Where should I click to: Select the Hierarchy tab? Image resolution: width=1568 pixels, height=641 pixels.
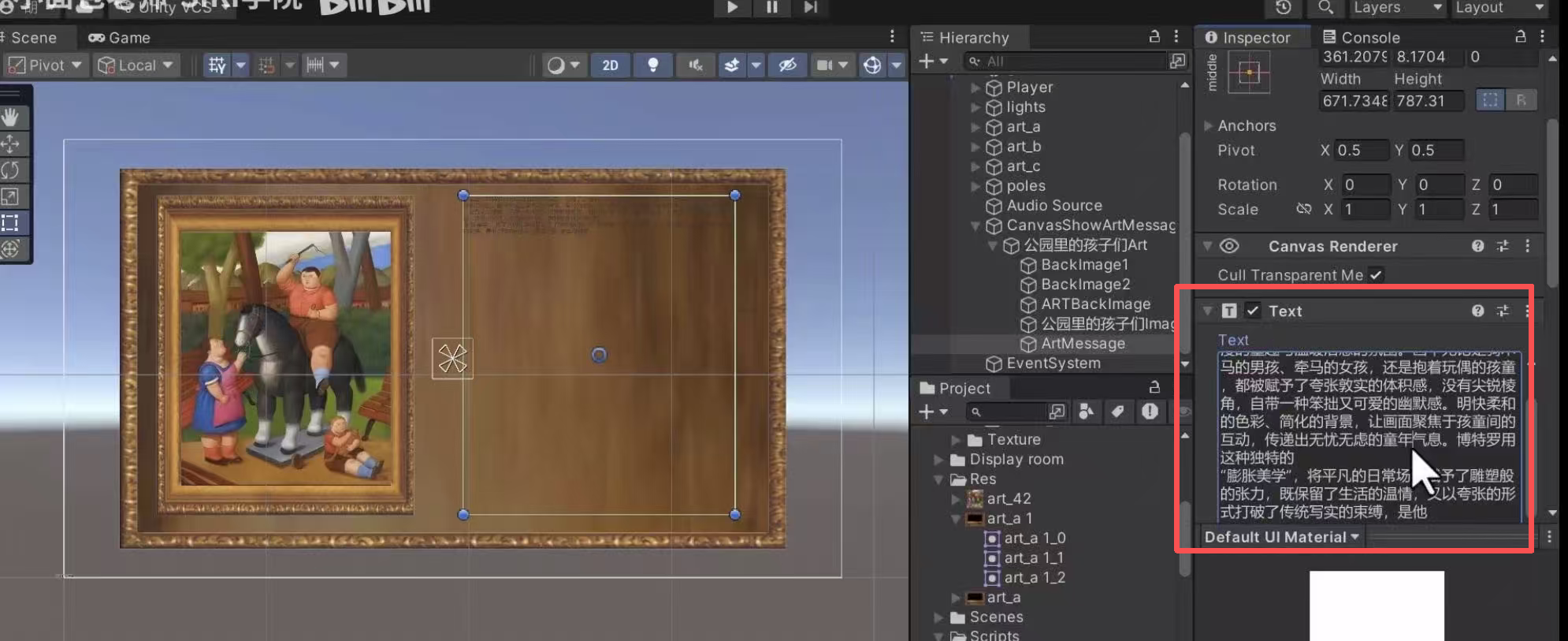click(x=965, y=37)
